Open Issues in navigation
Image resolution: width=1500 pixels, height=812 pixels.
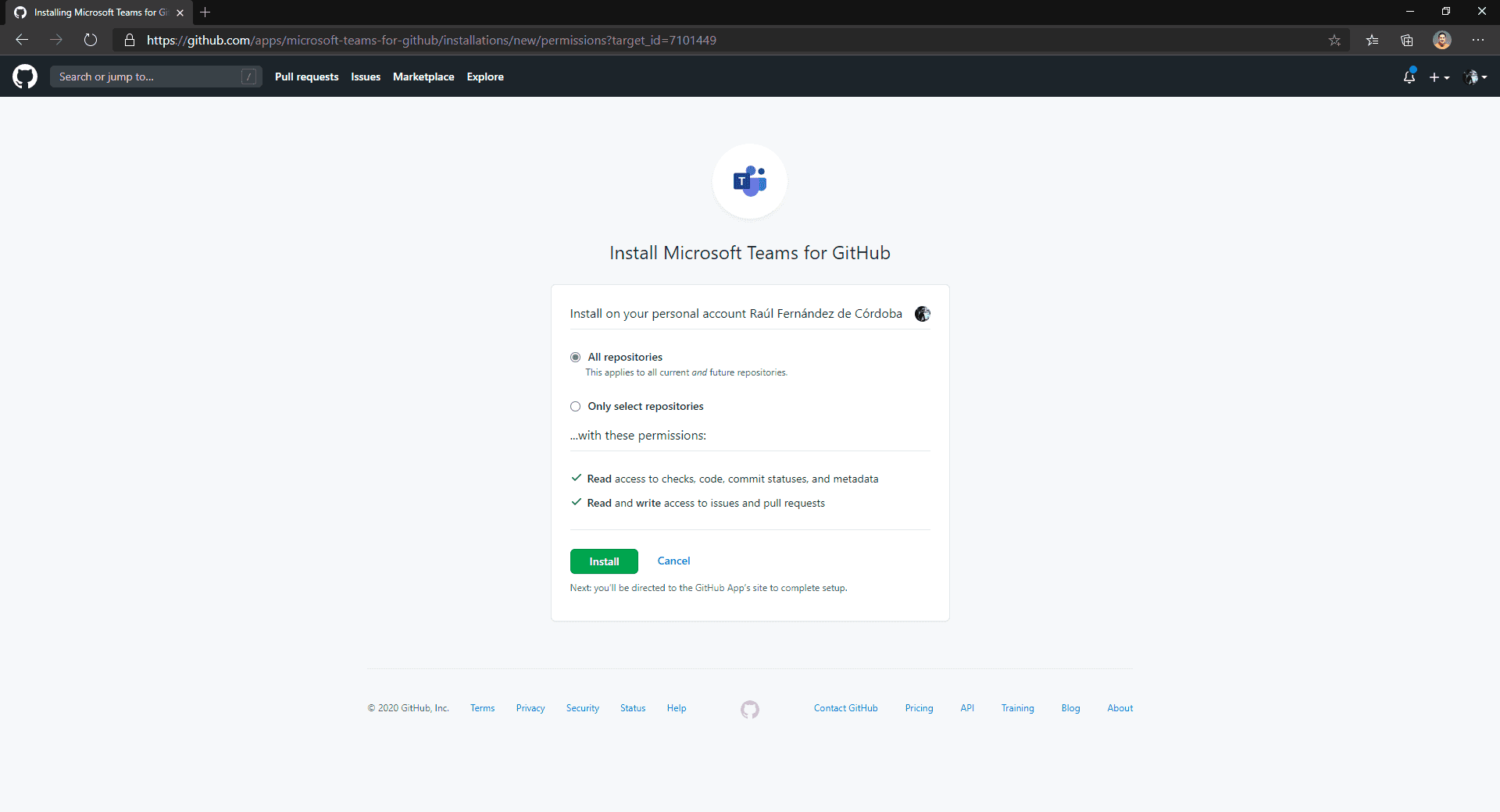[x=366, y=77]
